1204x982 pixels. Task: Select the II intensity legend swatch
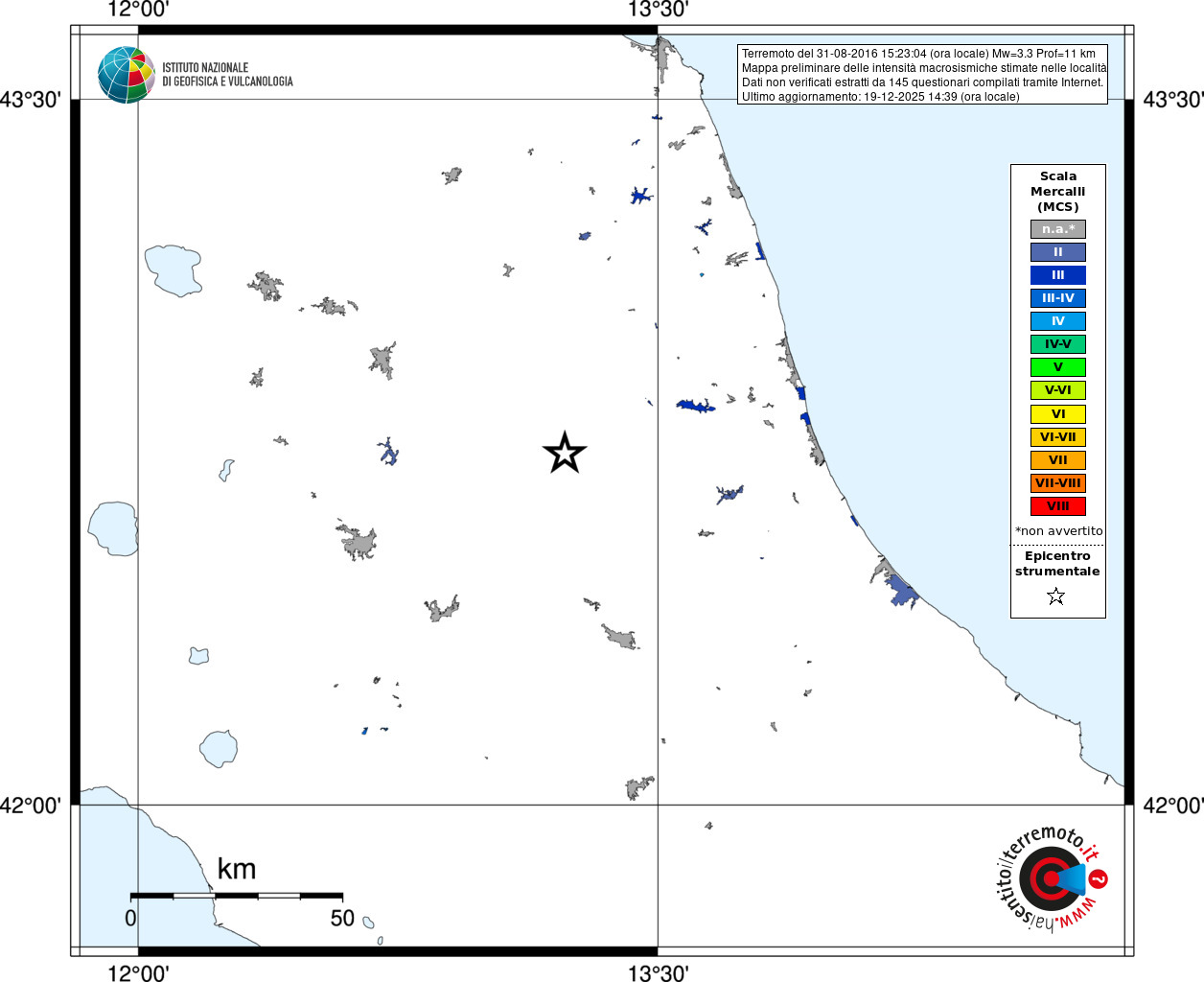1058,252
